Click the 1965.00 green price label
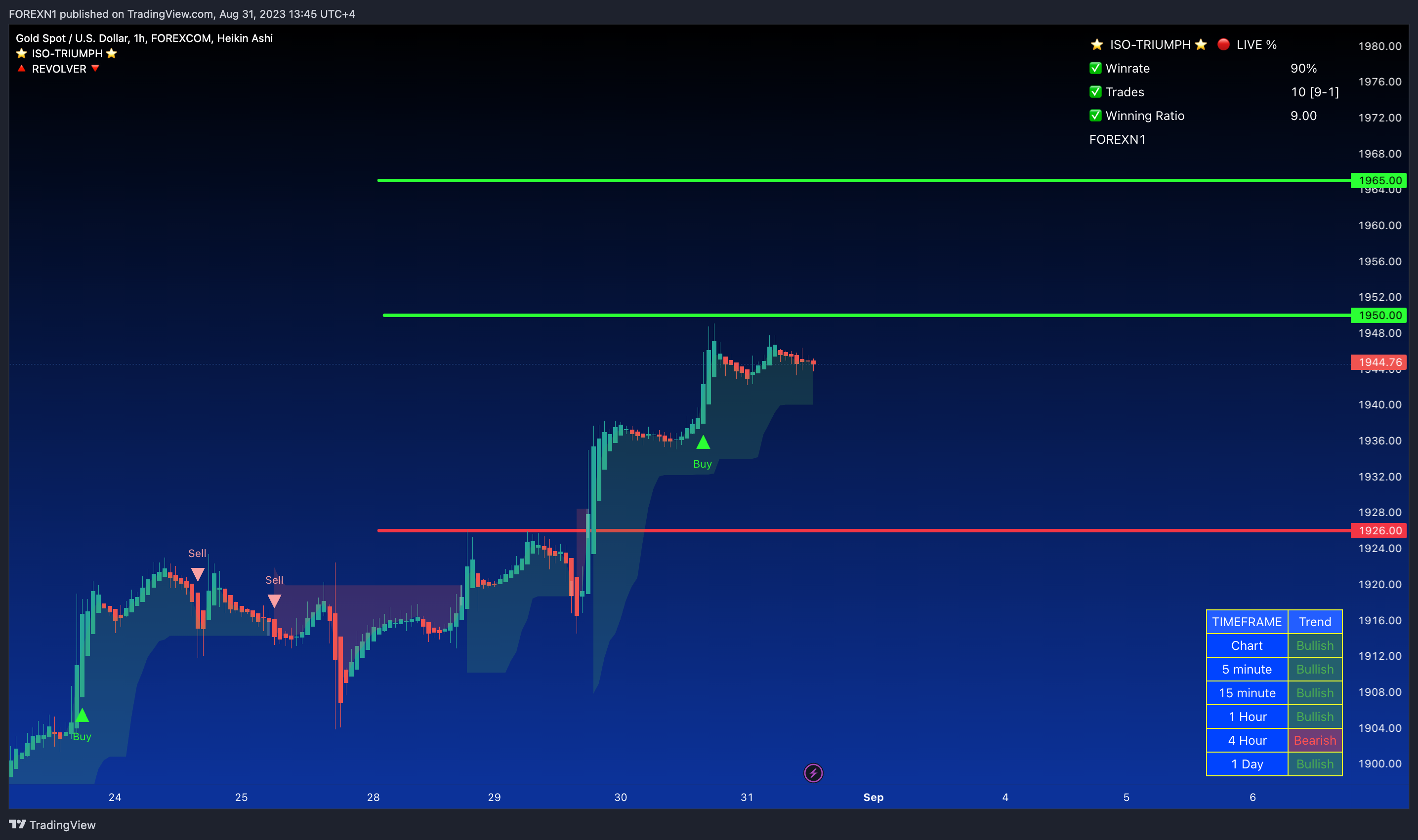 (1379, 181)
